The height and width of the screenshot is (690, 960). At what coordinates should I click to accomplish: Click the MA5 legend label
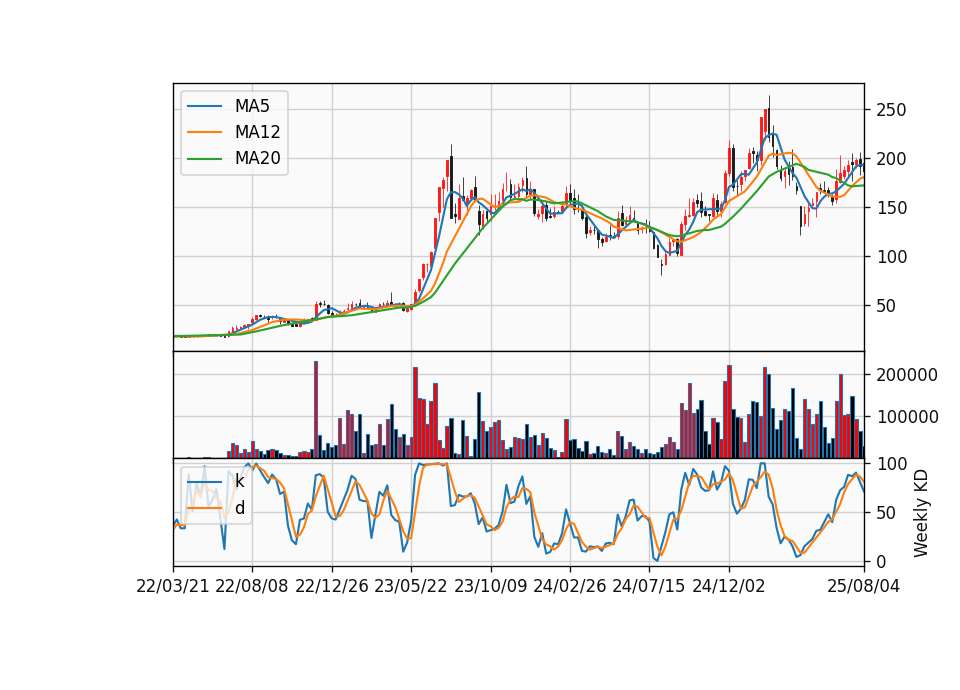tap(252, 106)
